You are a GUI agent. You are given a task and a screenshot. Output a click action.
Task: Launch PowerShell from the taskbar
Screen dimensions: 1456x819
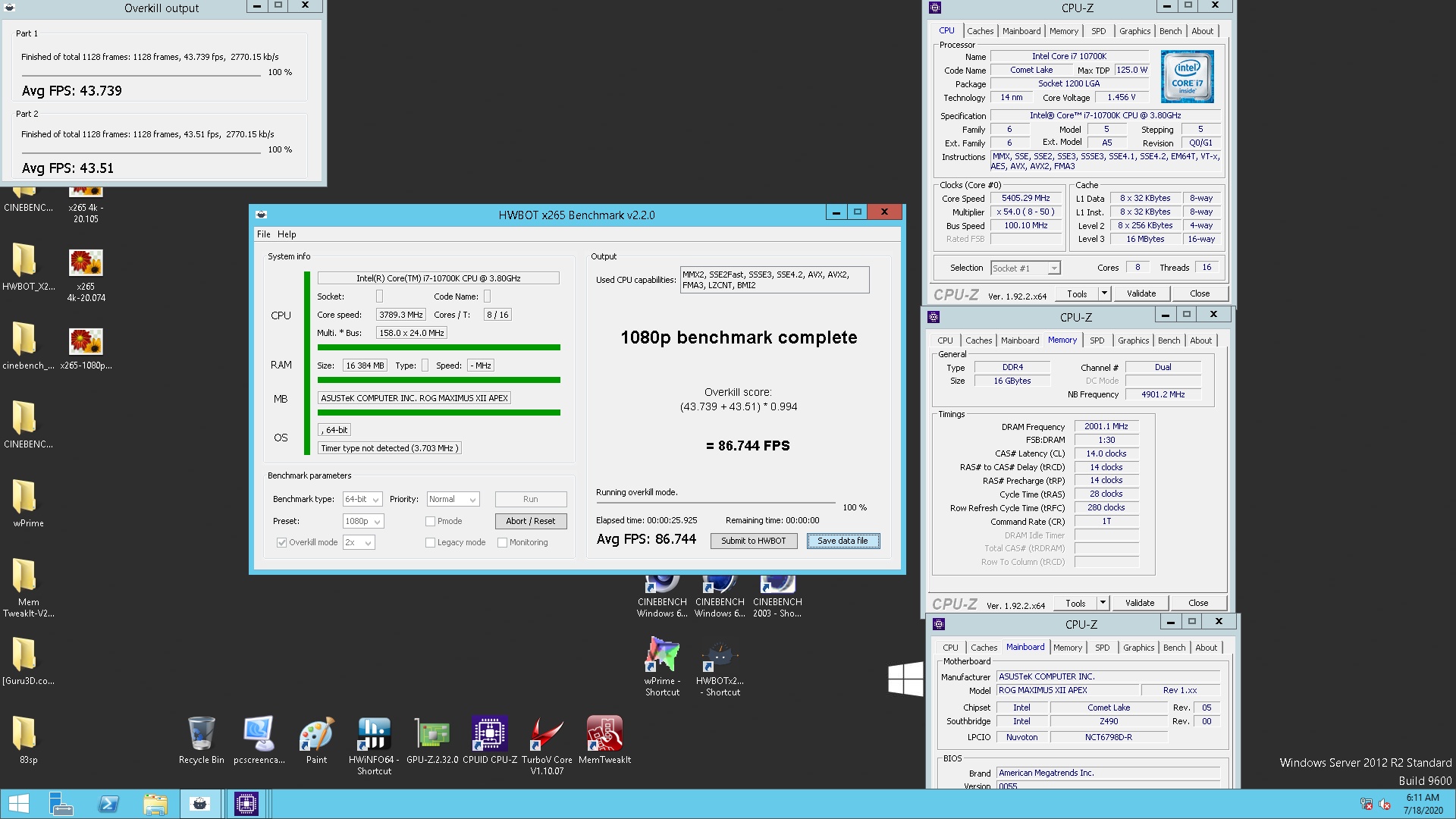(108, 804)
